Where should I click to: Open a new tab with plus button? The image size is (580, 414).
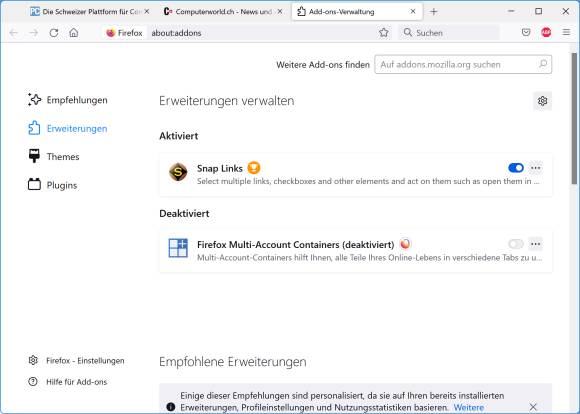tap(434, 12)
